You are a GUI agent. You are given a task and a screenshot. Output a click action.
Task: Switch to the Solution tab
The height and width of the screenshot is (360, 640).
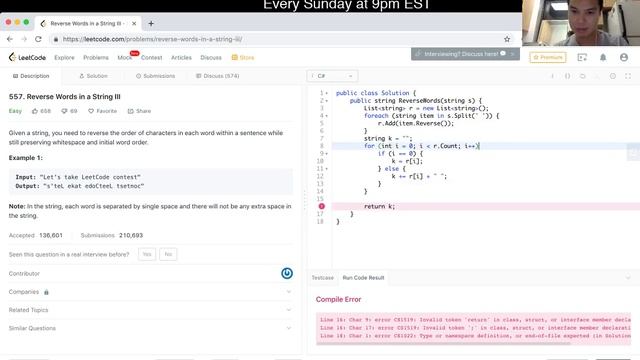pos(93,76)
